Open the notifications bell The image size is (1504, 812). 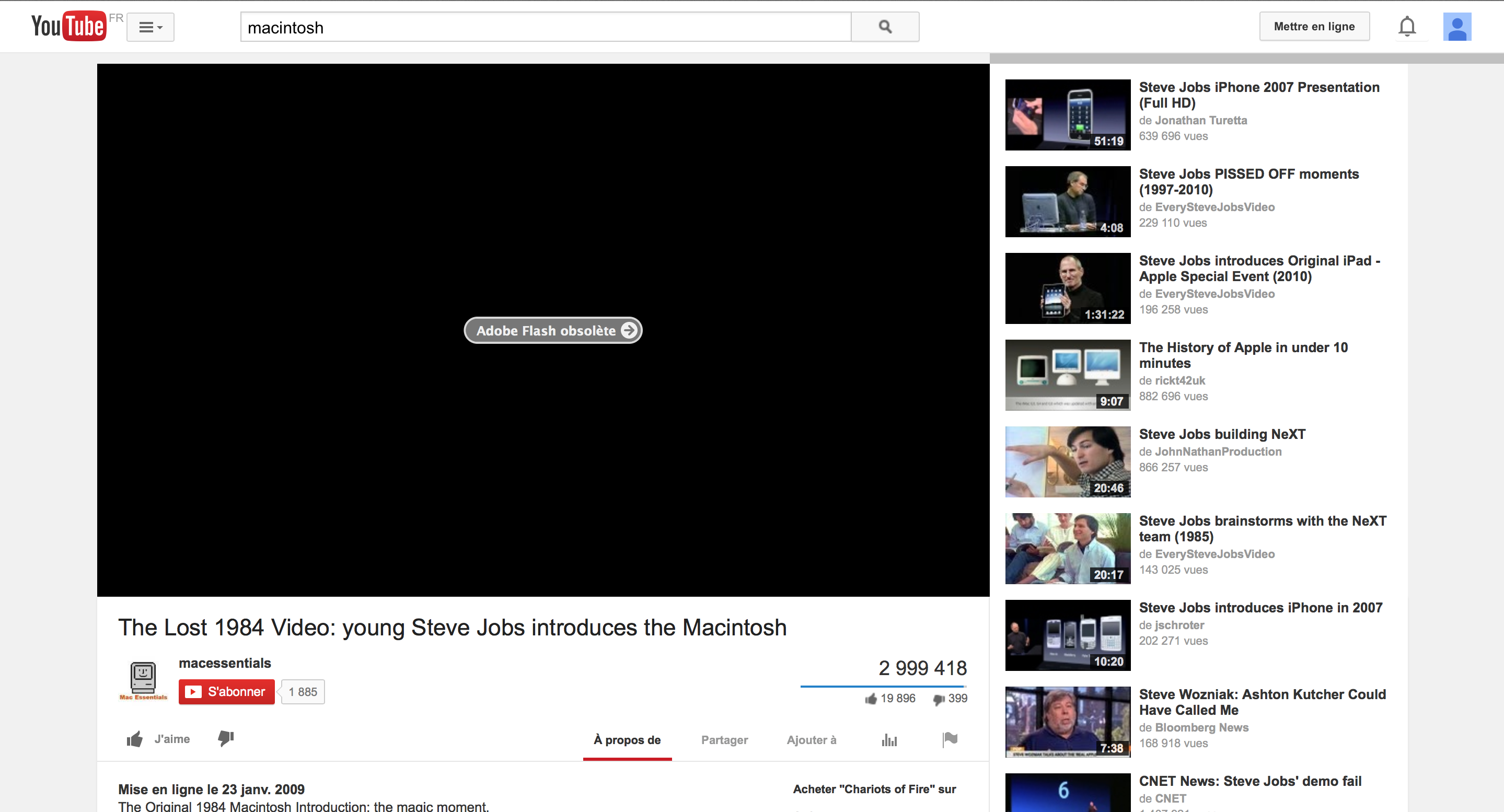point(1407,26)
